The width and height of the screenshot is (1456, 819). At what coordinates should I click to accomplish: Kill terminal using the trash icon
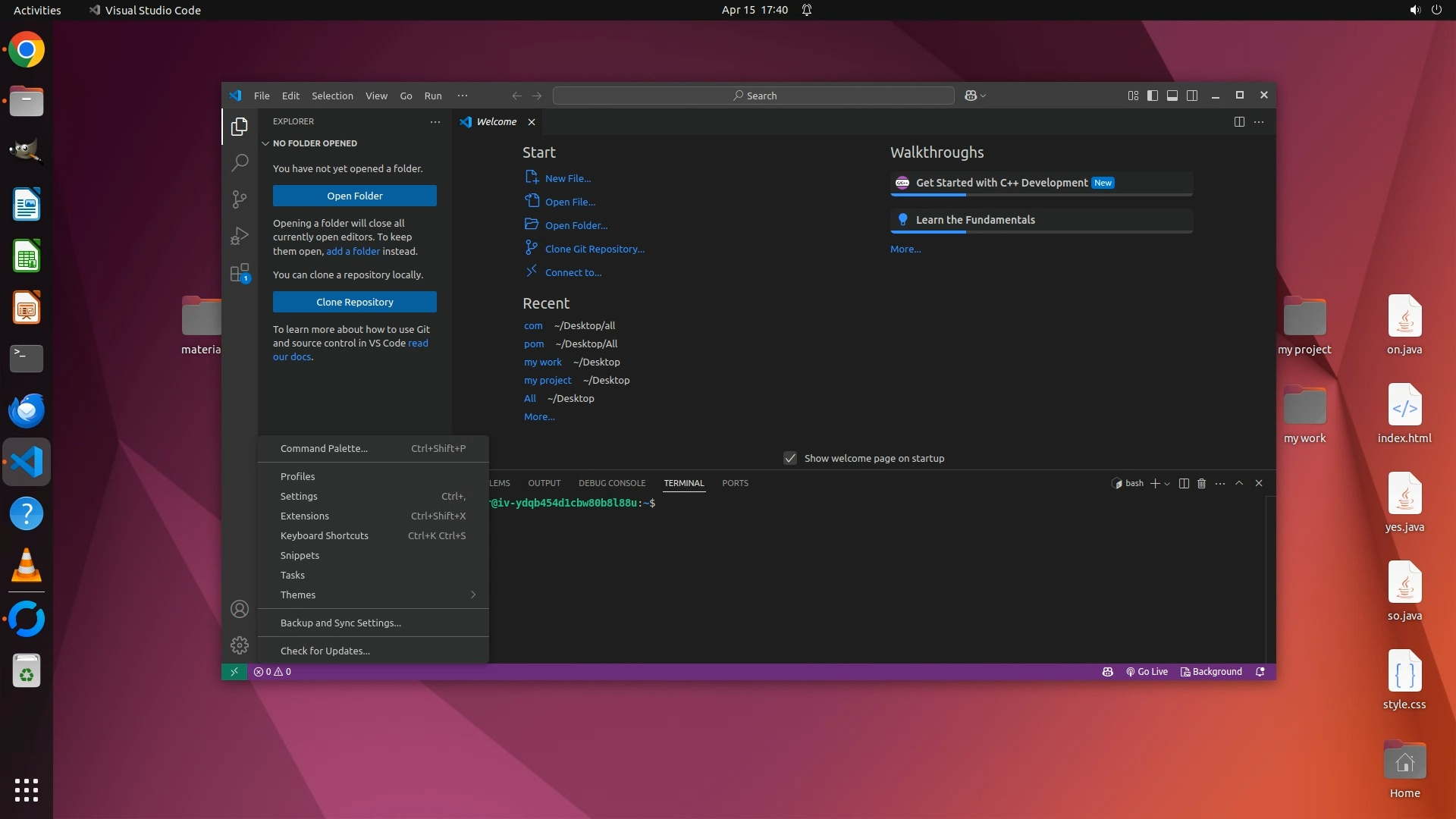click(x=1201, y=483)
